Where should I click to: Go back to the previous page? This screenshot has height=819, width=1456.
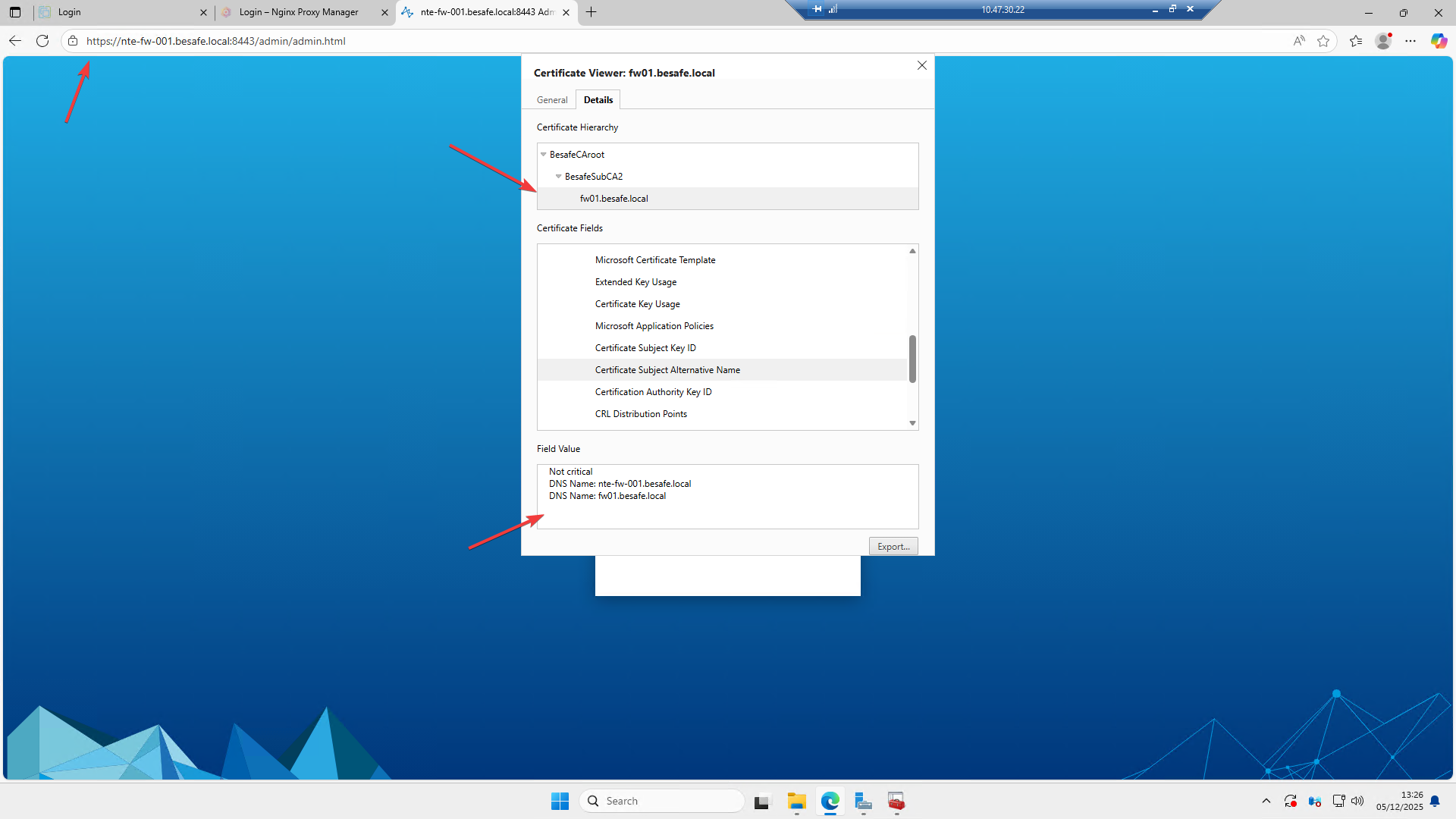point(15,41)
